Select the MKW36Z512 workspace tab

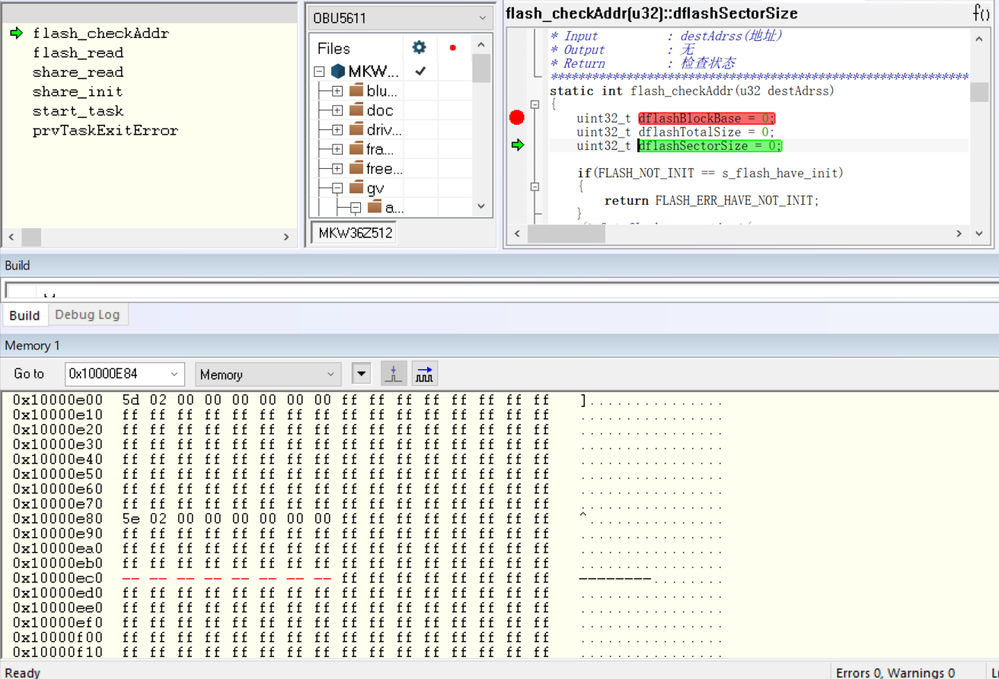(x=356, y=232)
